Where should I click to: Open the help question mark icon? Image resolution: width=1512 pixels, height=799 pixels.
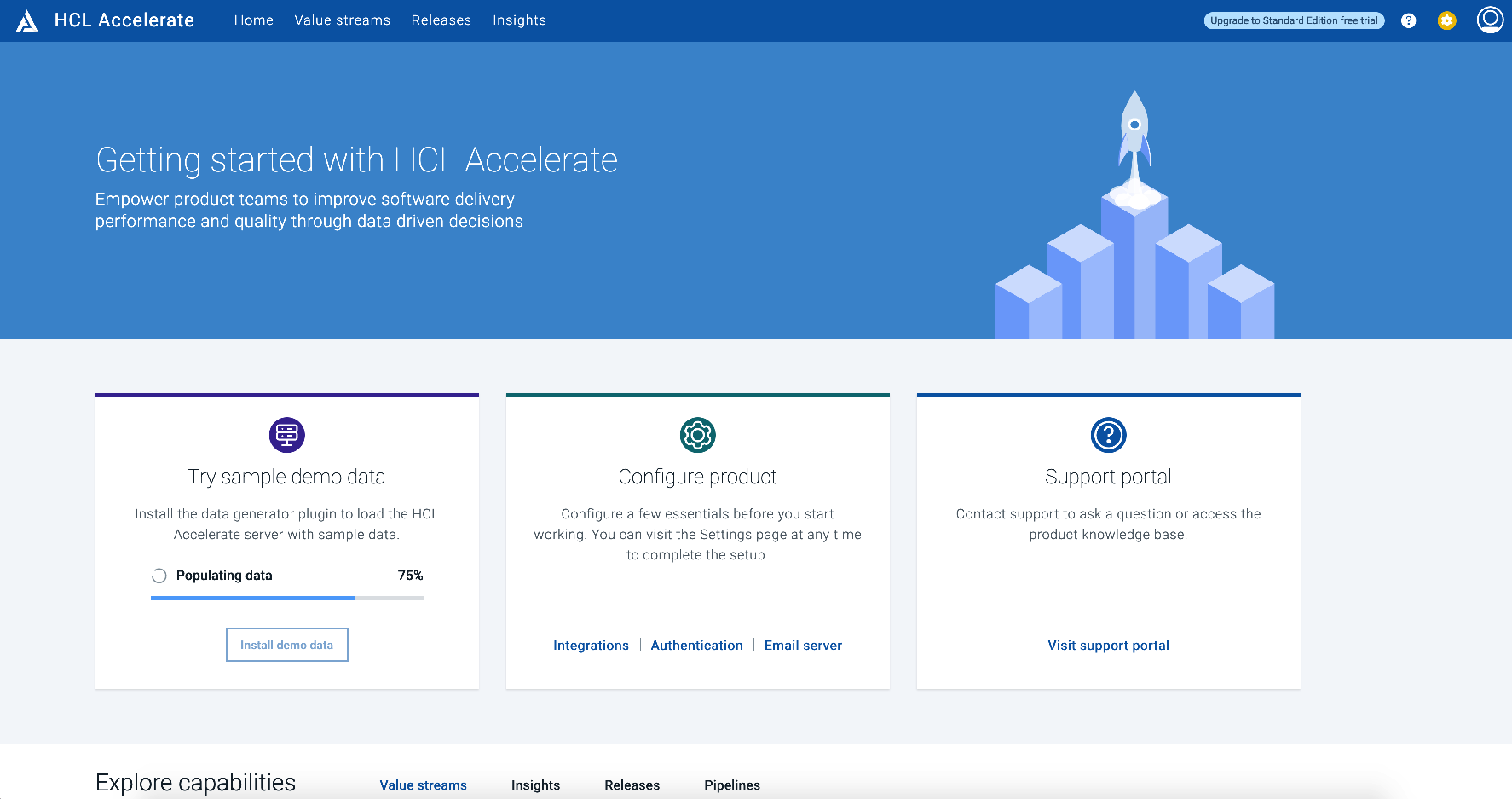click(1409, 20)
